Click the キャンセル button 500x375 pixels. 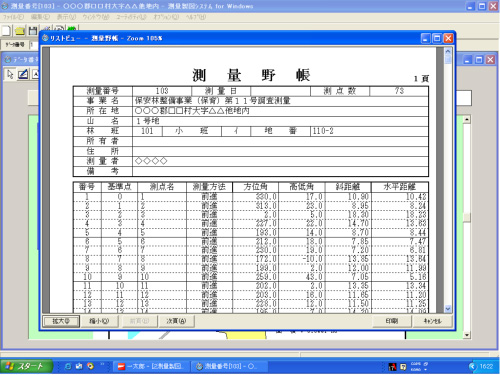[x=432, y=321]
